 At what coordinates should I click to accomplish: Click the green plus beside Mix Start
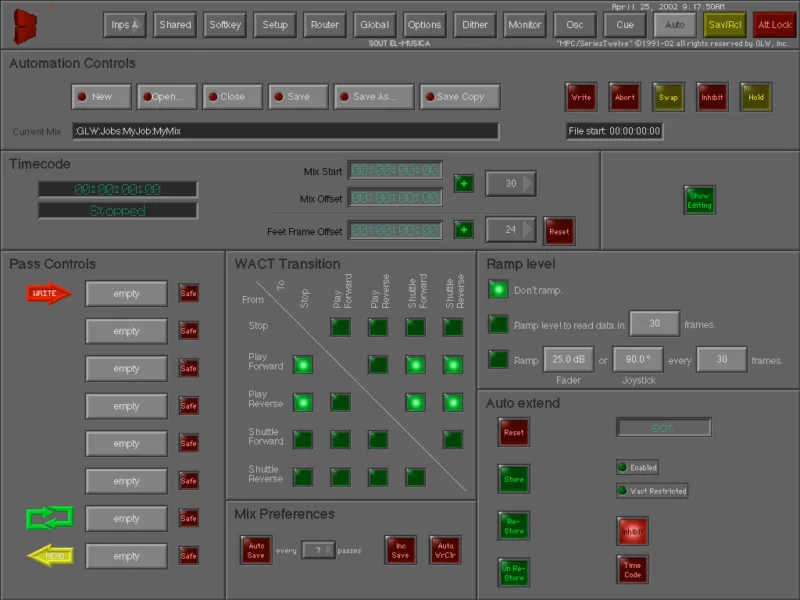tap(464, 184)
